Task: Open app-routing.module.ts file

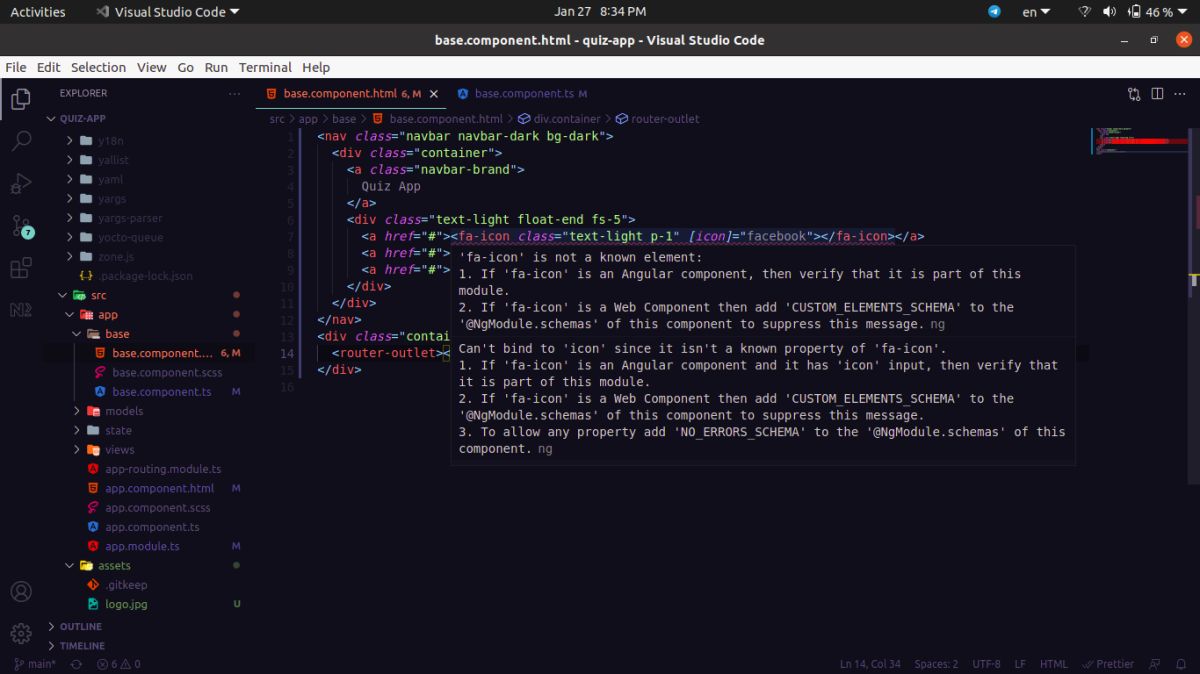Action: [x=163, y=469]
